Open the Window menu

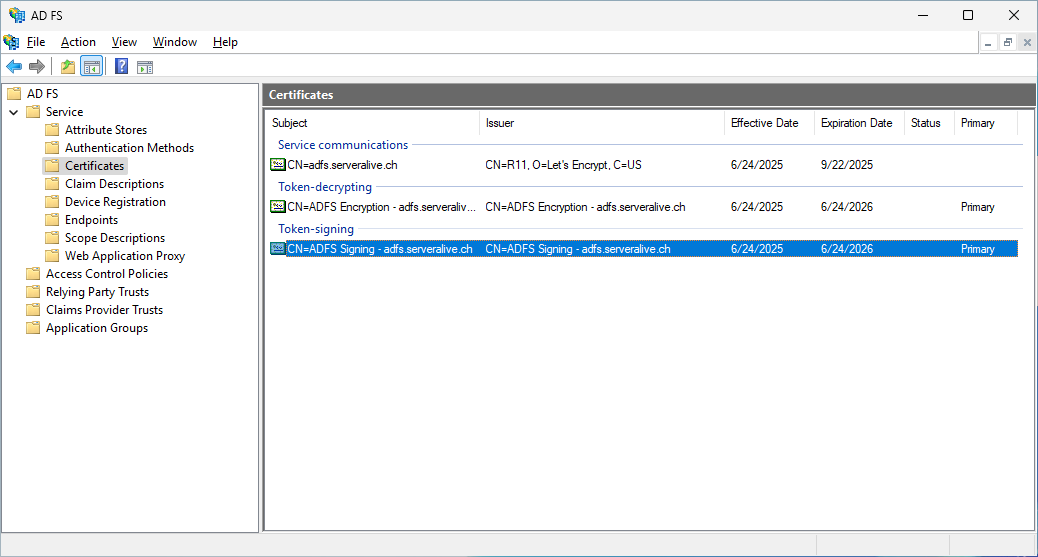pos(175,42)
